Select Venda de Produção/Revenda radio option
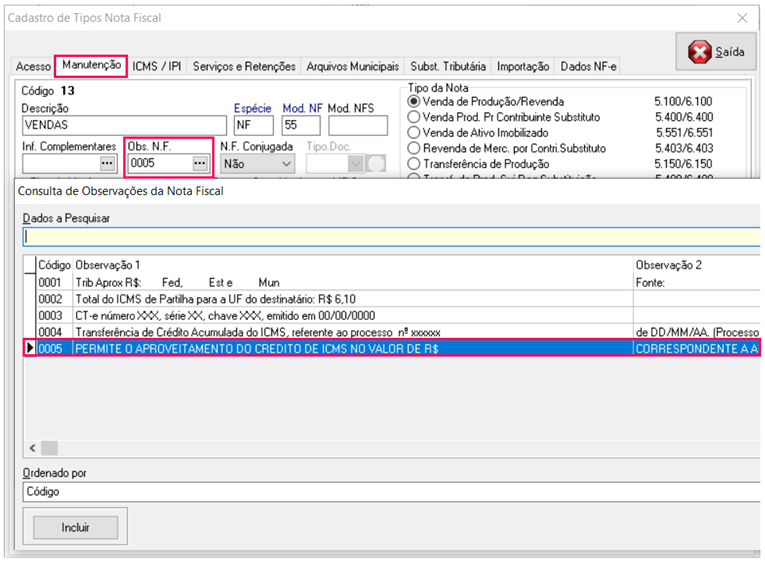765x561 pixels. click(x=414, y=102)
